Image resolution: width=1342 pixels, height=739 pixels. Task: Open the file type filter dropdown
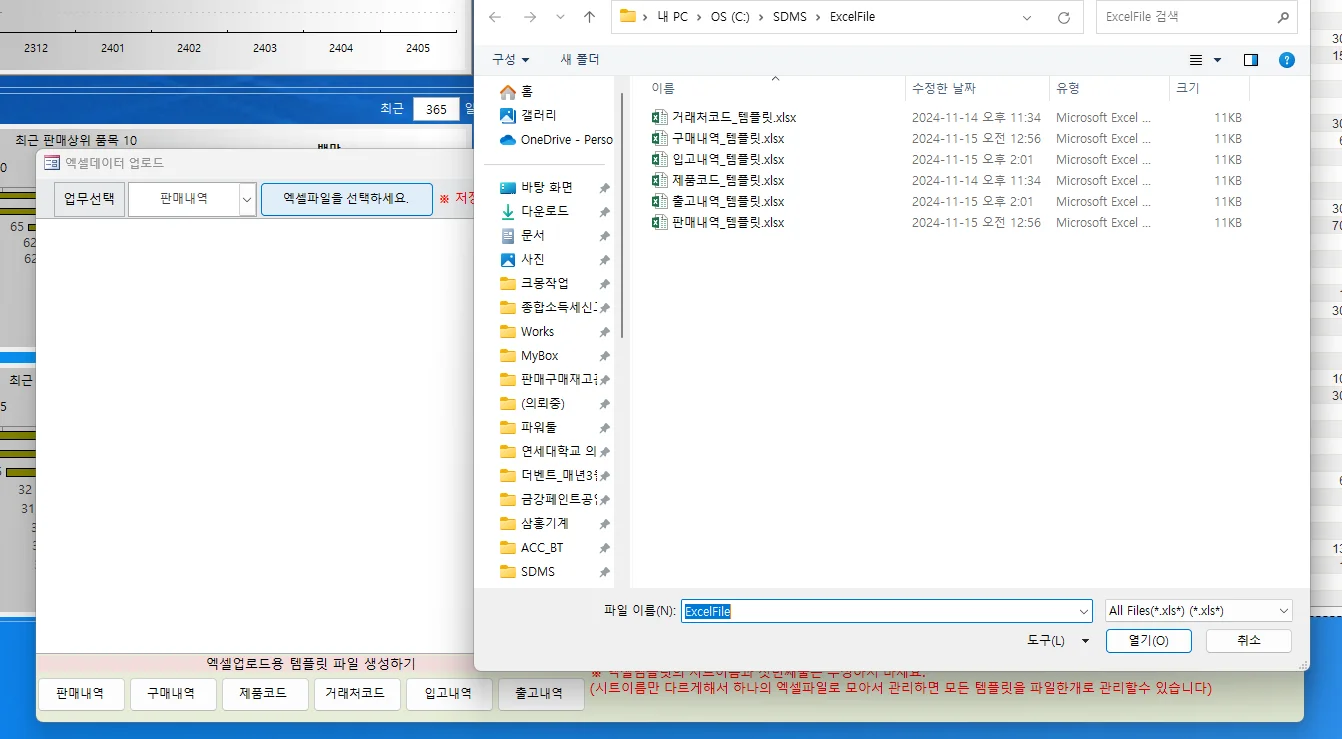click(1199, 610)
